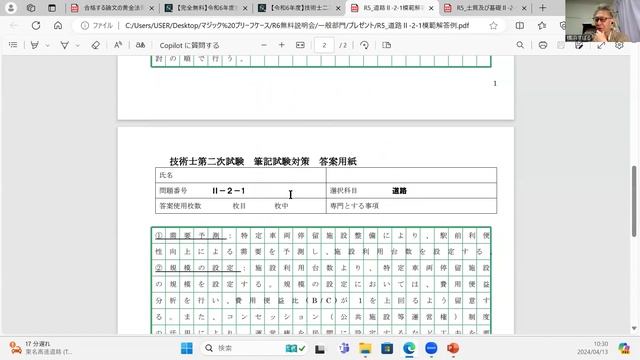640x360 pixels.
Task: Open Copilot icon in system tray
Action: coord(624,348)
